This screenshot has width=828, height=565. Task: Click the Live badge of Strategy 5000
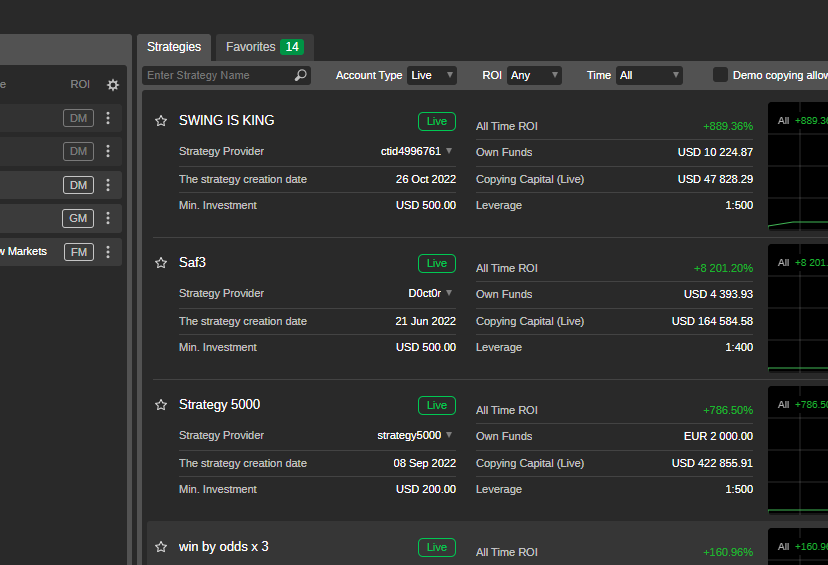pos(437,406)
